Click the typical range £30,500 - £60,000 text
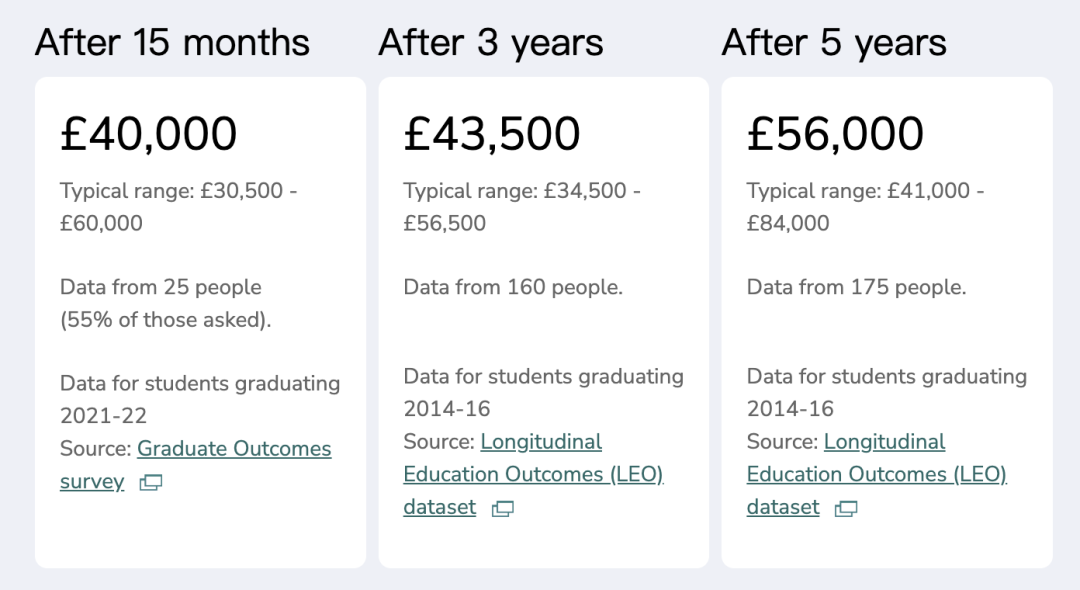 [x=178, y=207]
